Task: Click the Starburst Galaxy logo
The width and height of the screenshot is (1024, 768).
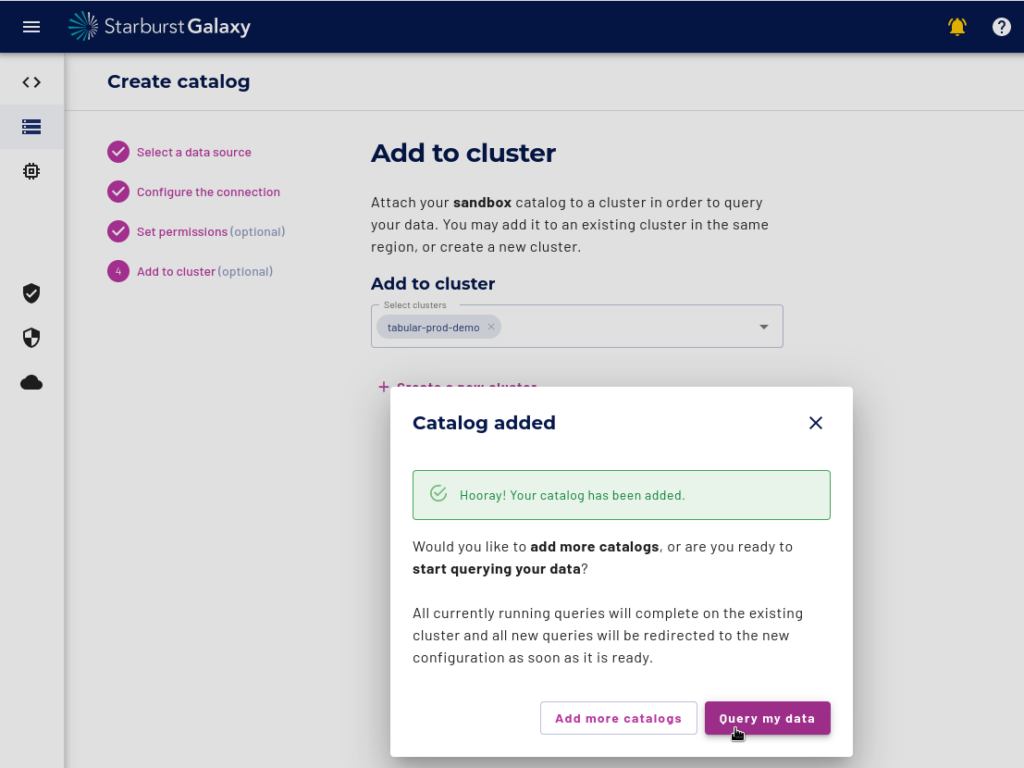Action: (x=160, y=27)
